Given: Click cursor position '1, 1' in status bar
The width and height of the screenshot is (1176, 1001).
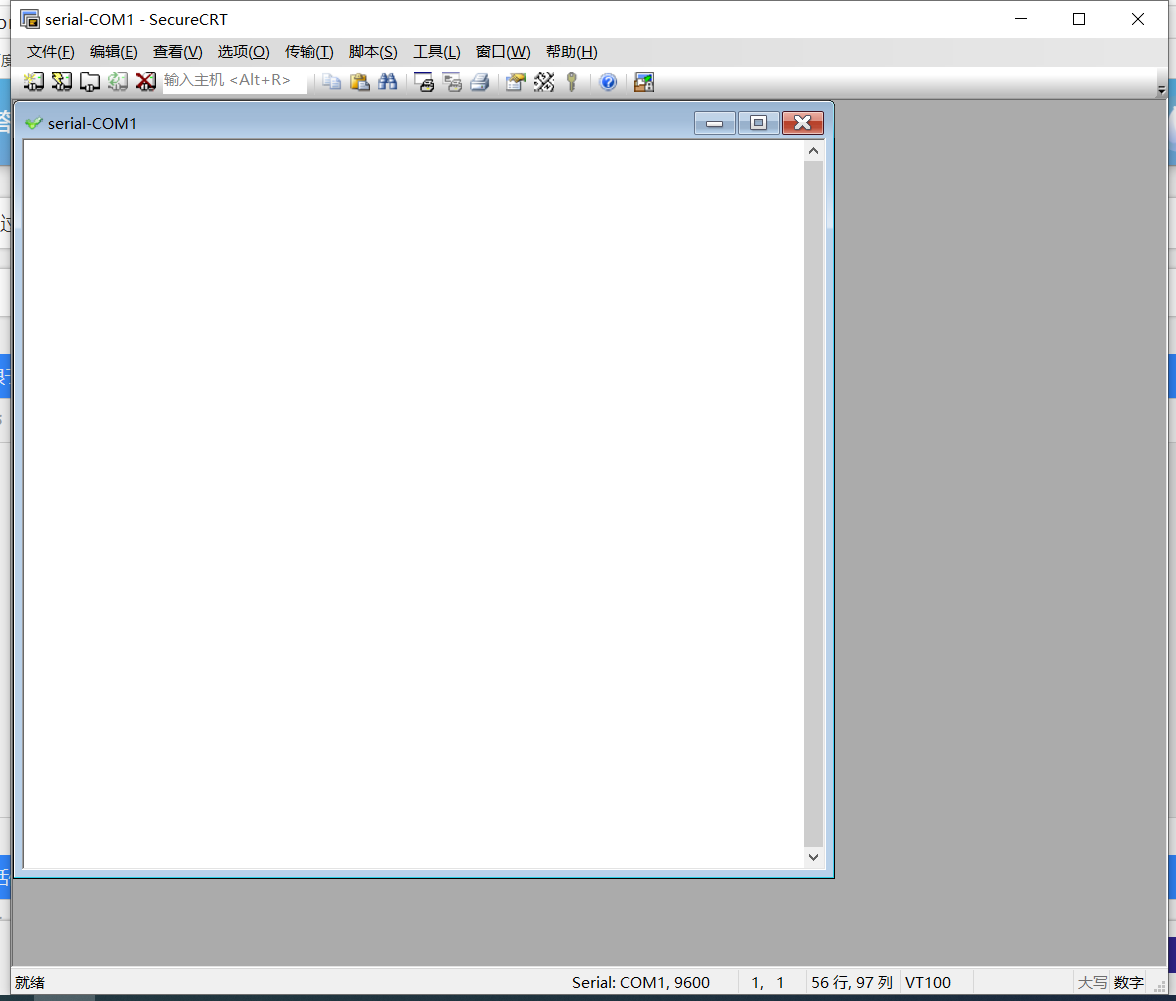Looking at the screenshot, I should click(x=767, y=982).
